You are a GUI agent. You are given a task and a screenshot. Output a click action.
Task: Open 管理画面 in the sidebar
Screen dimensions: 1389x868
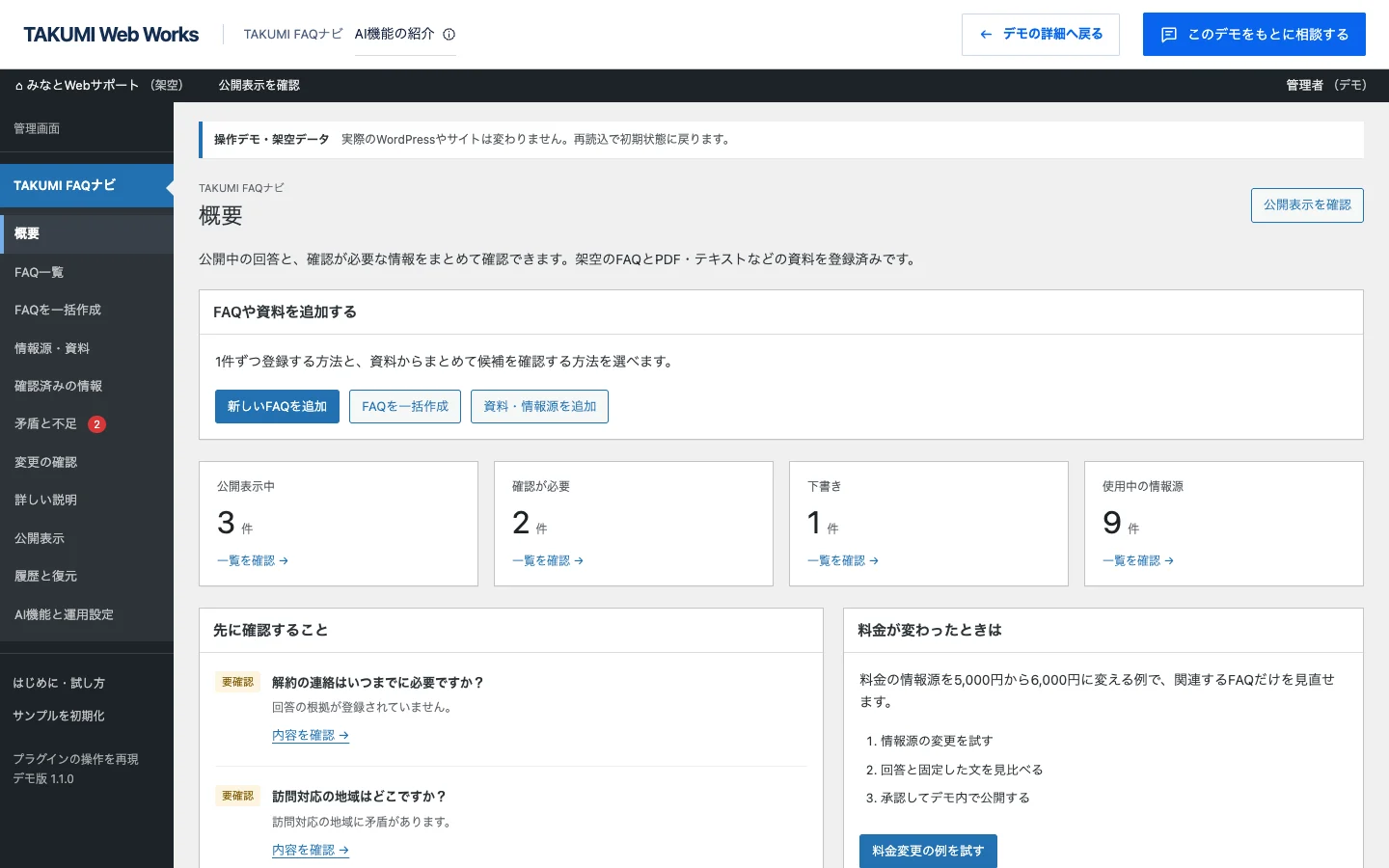pyautogui.click(x=37, y=128)
